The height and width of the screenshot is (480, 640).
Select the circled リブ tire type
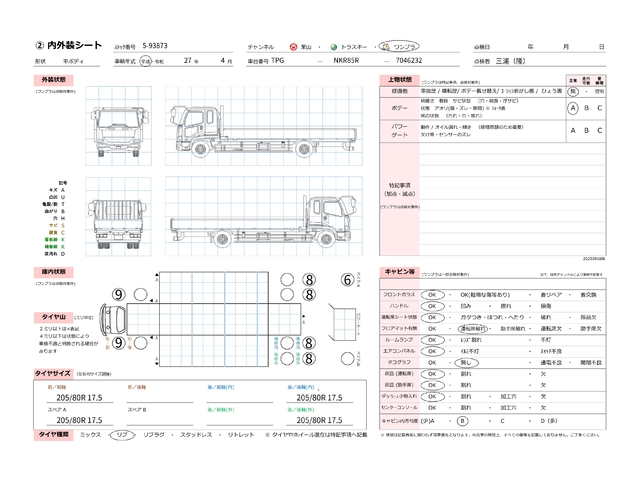pyautogui.click(x=122, y=437)
